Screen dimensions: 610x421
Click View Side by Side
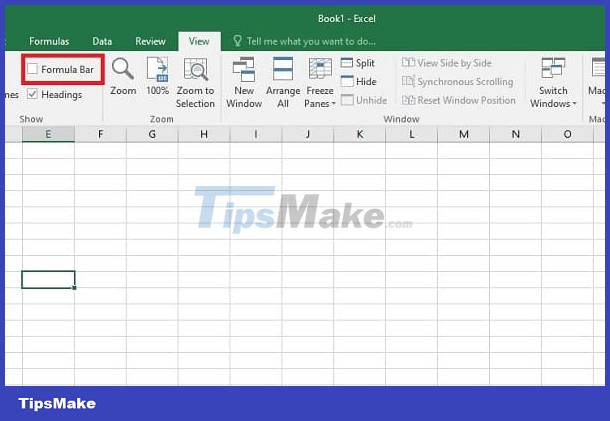(447, 63)
